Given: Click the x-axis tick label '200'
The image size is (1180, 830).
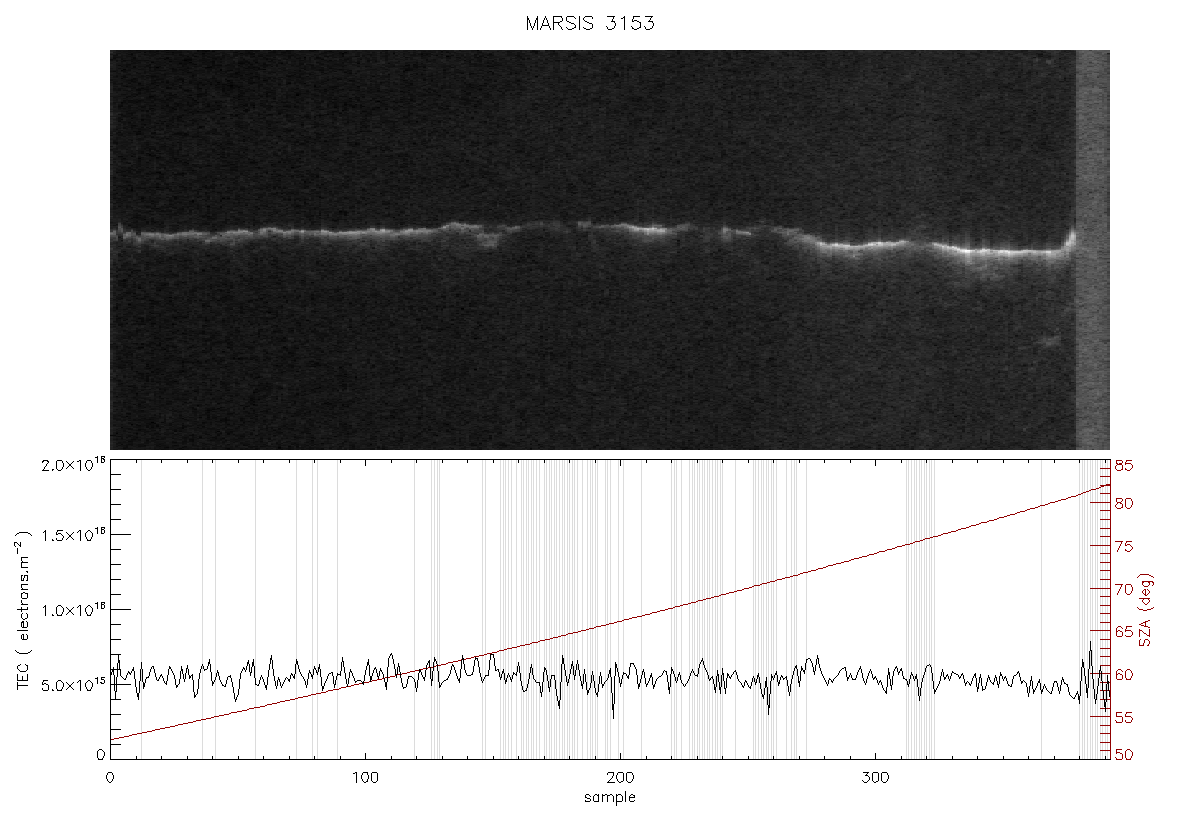Looking at the screenshot, I should (x=620, y=777).
